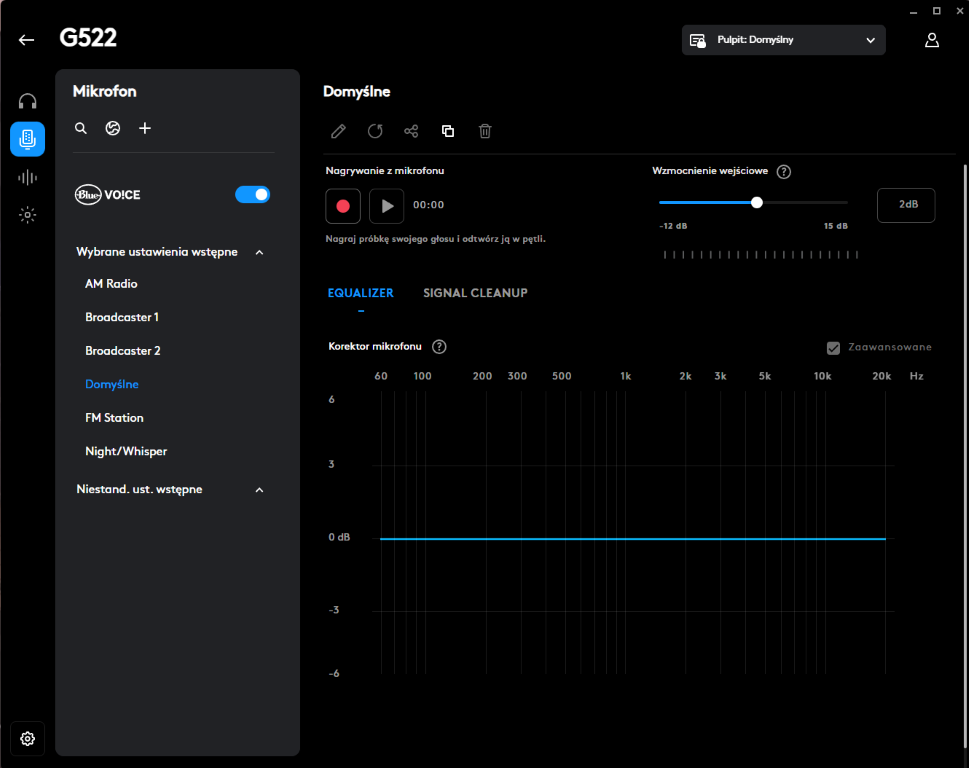The width and height of the screenshot is (969, 768).
Task: Open the lighting icon in the sidebar
Action: click(27, 214)
